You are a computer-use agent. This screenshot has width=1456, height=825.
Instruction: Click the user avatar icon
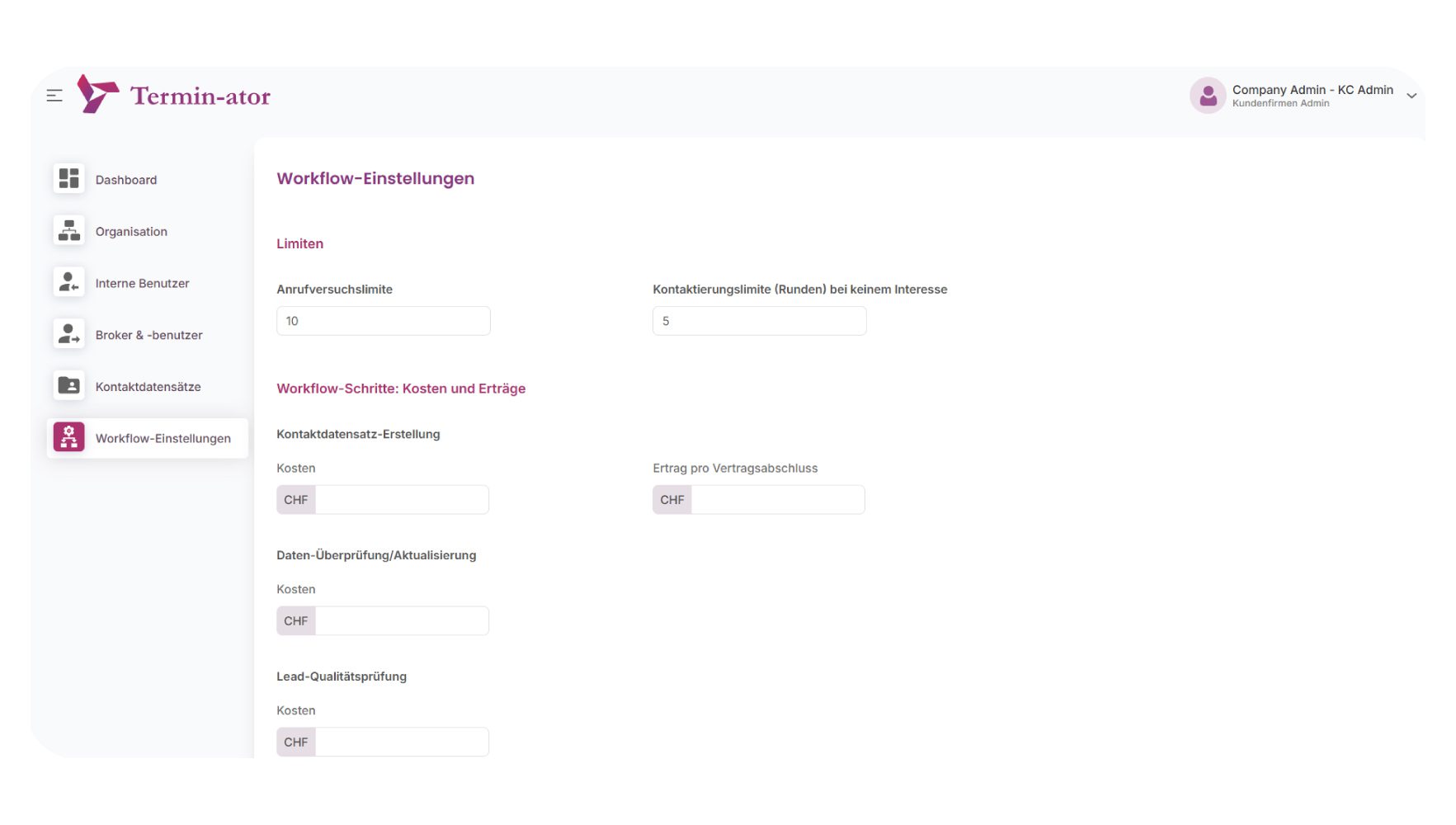click(1207, 96)
